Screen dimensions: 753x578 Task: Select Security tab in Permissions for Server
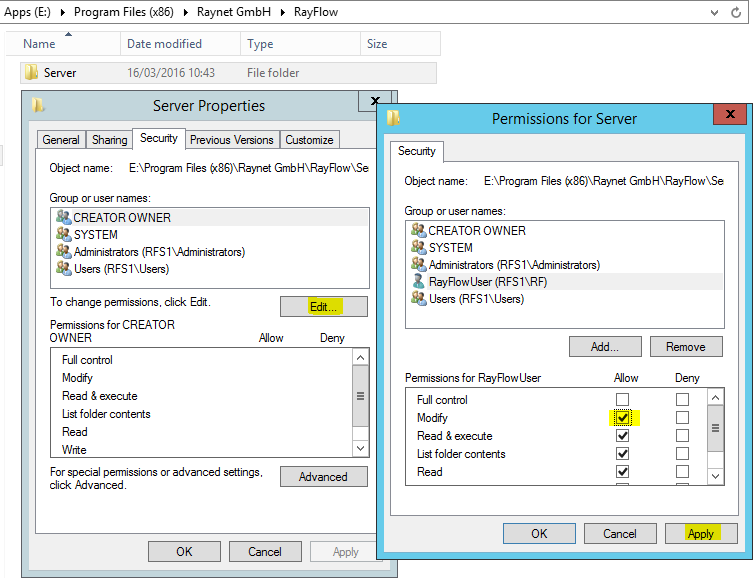pyautogui.click(x=417, y=151)
